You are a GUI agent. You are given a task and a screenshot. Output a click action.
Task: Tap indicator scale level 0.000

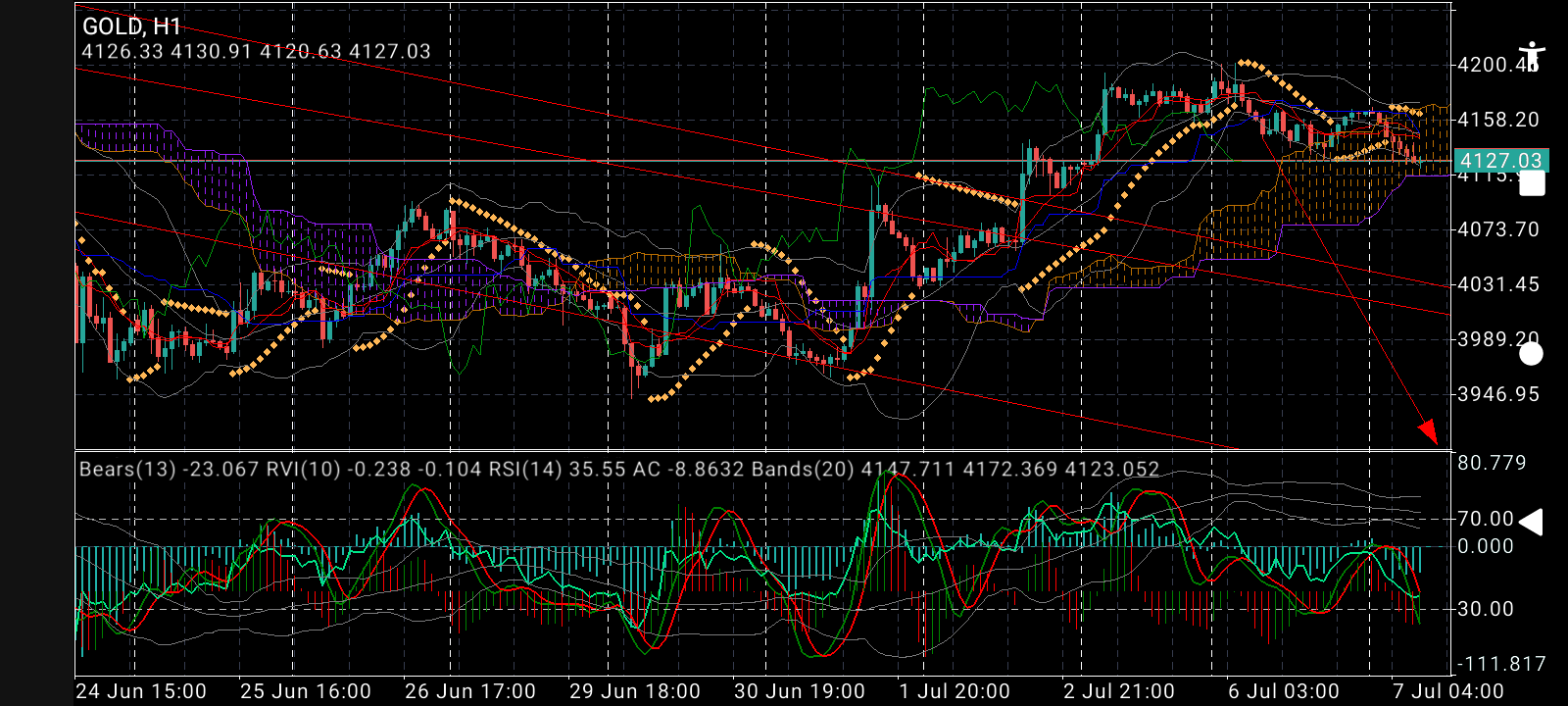coord(1486,546)
